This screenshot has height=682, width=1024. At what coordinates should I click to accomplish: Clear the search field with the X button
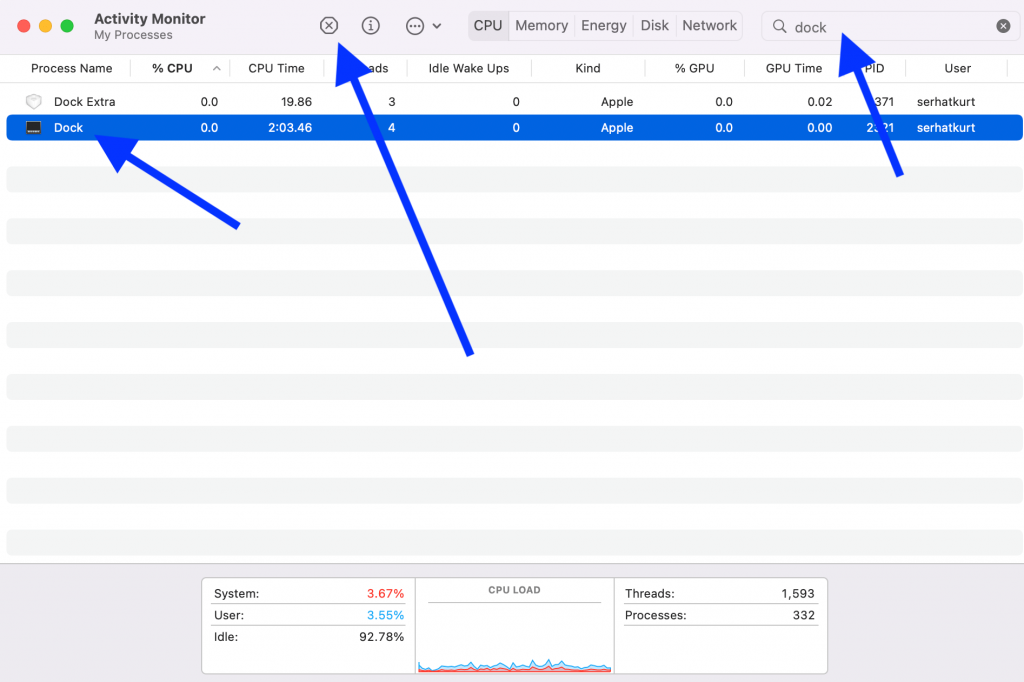(1003, 26)
